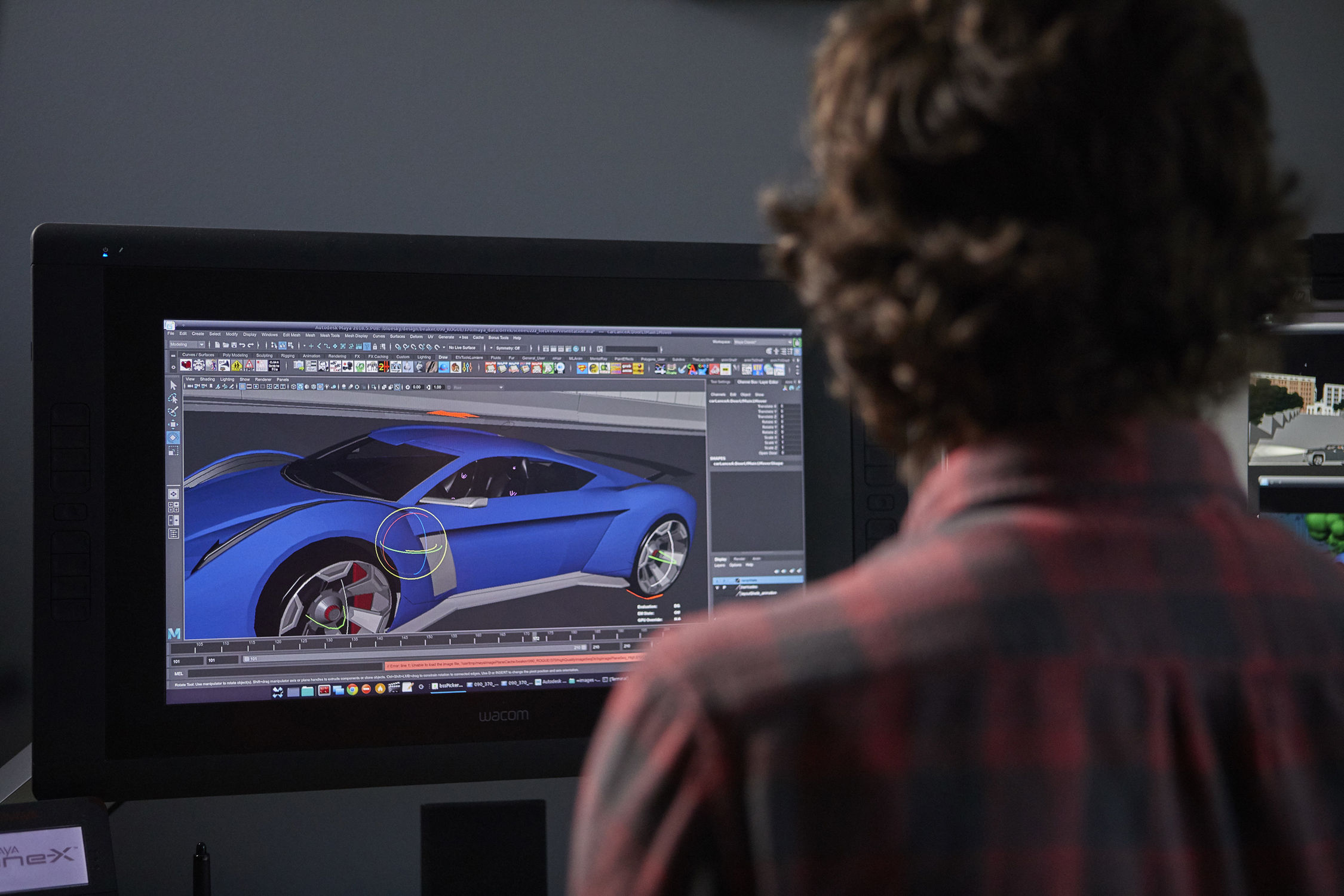Select the Scale tool in toolbox
Screen dimensions: 1344x896
[x=173, y=451]
